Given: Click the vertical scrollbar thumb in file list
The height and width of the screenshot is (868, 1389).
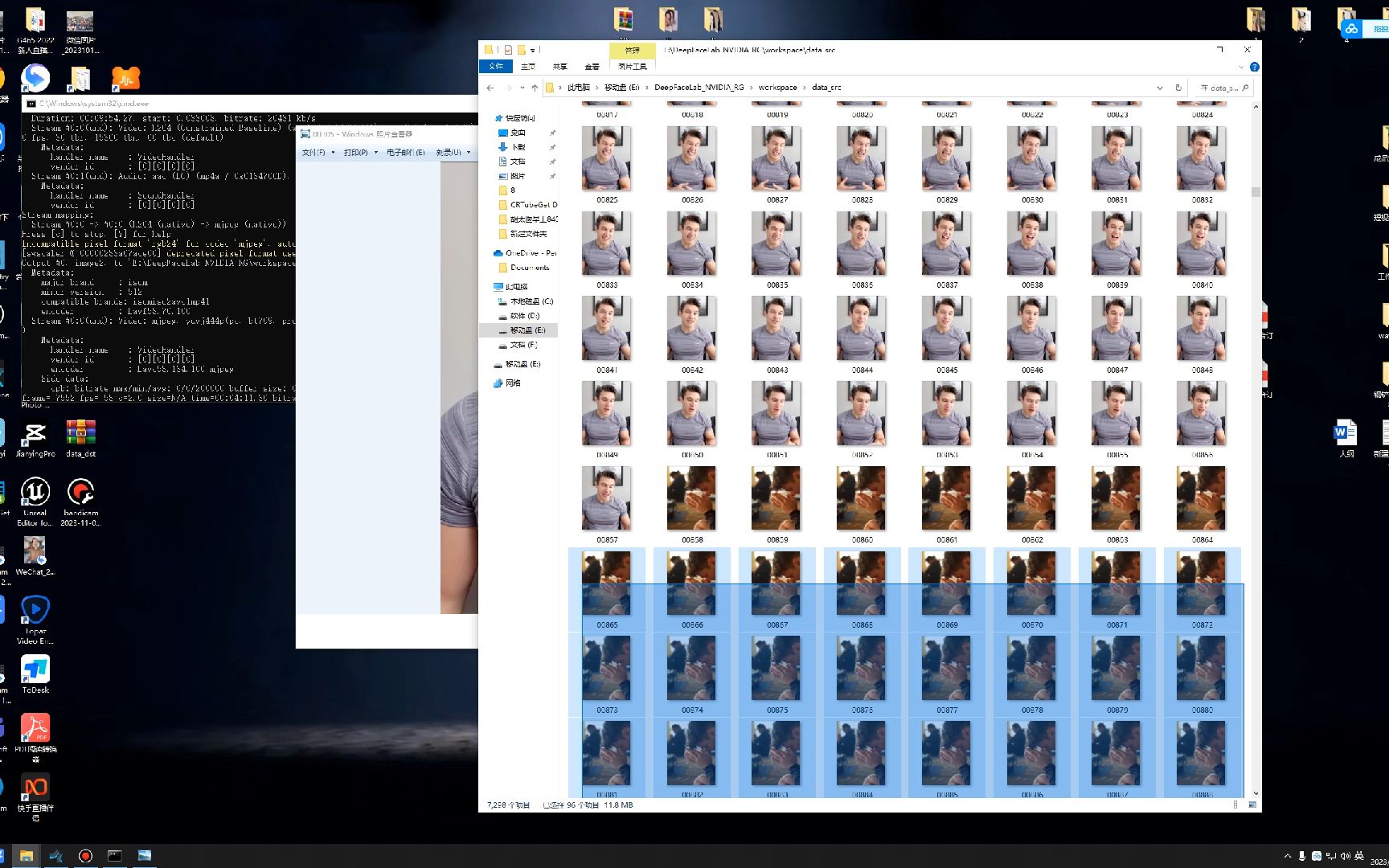Looking at the screenshot, I should click(x=1256, y=192).
